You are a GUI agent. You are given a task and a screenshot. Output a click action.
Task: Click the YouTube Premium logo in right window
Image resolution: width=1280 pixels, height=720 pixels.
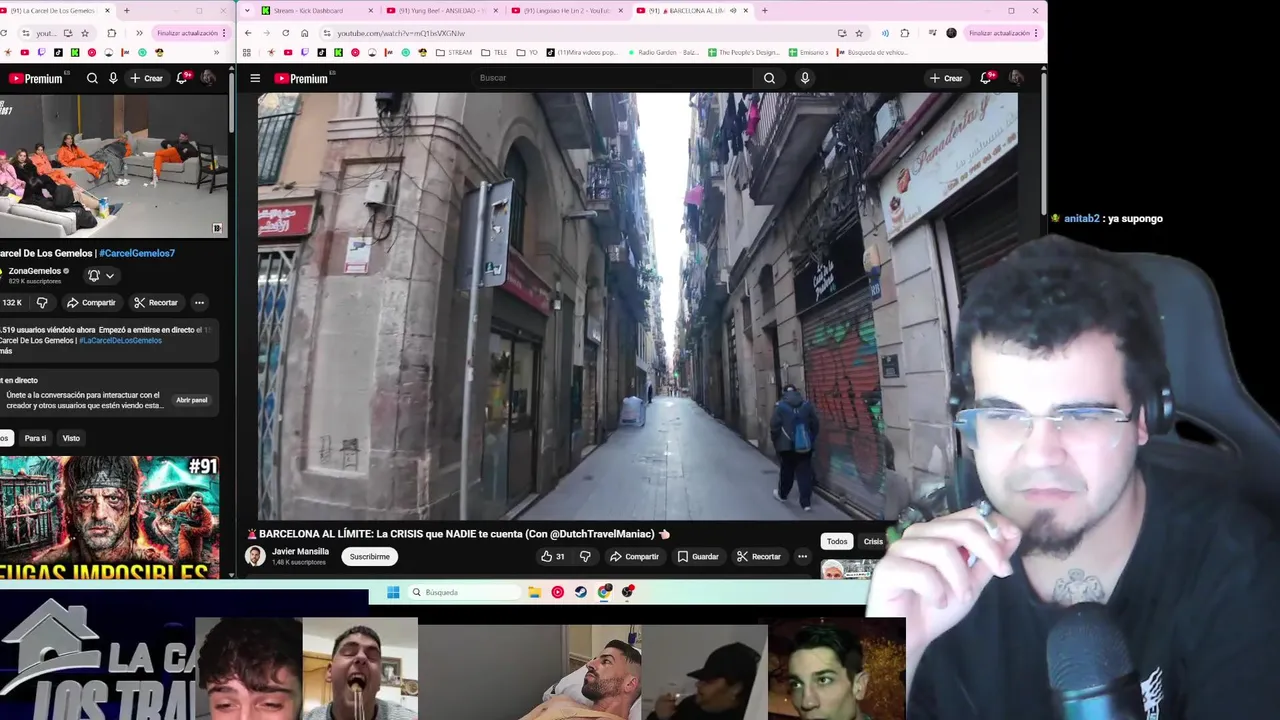tap(301, 78)
